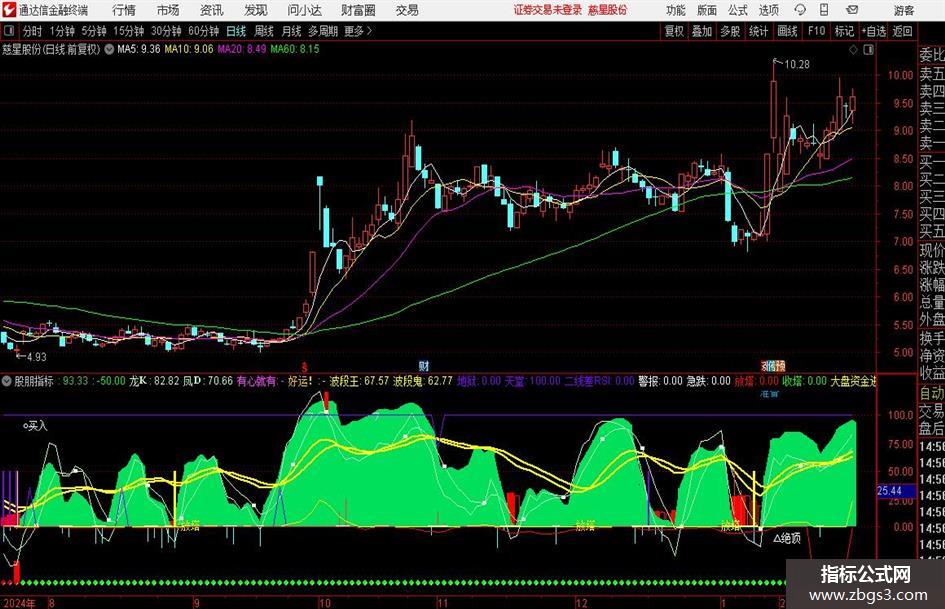
Task: Add stock with +自选 button
Action: coord(873,31)
